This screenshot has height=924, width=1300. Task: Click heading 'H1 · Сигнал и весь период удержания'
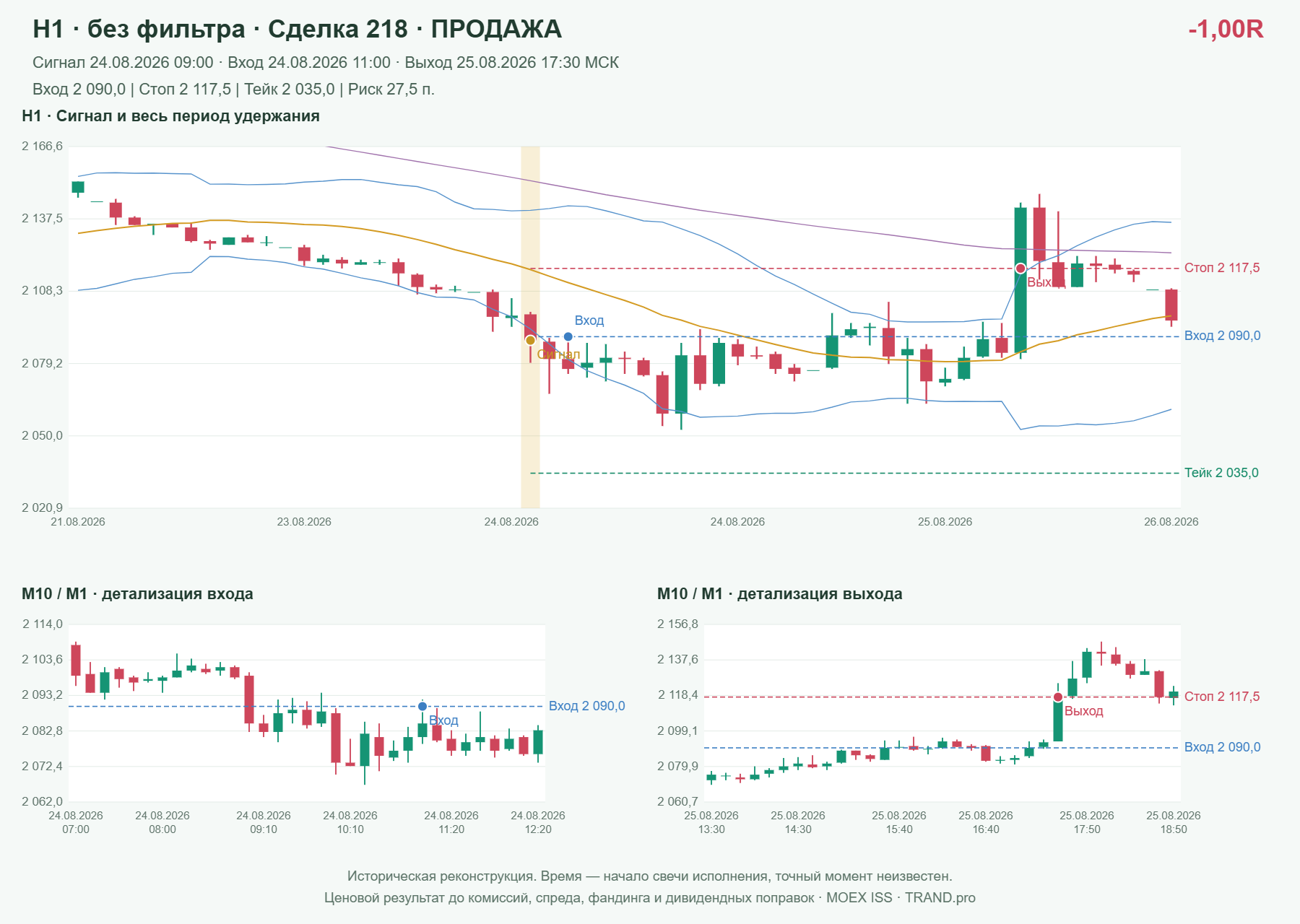[170, 116]
